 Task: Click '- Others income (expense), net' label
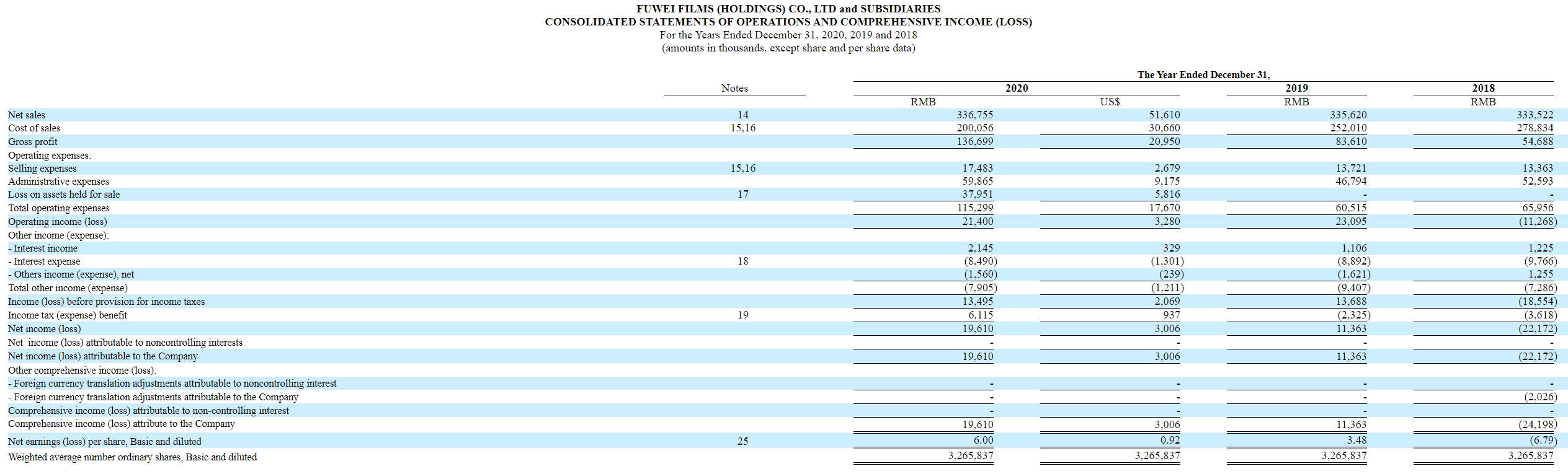[71, 274]
